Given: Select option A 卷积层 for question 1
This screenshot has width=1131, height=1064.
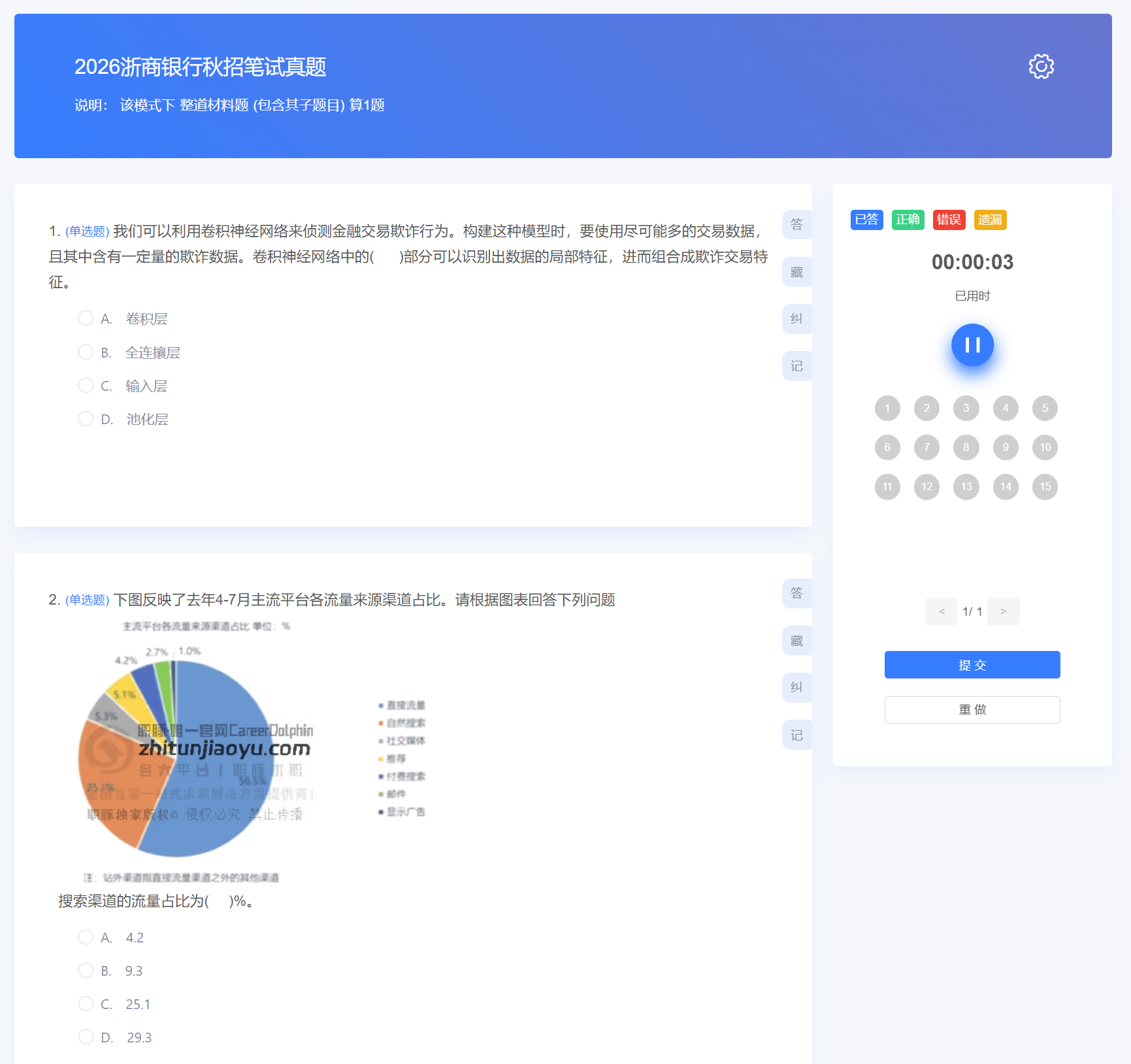Looking at the screenshot, I should click(x=86, y=318).
